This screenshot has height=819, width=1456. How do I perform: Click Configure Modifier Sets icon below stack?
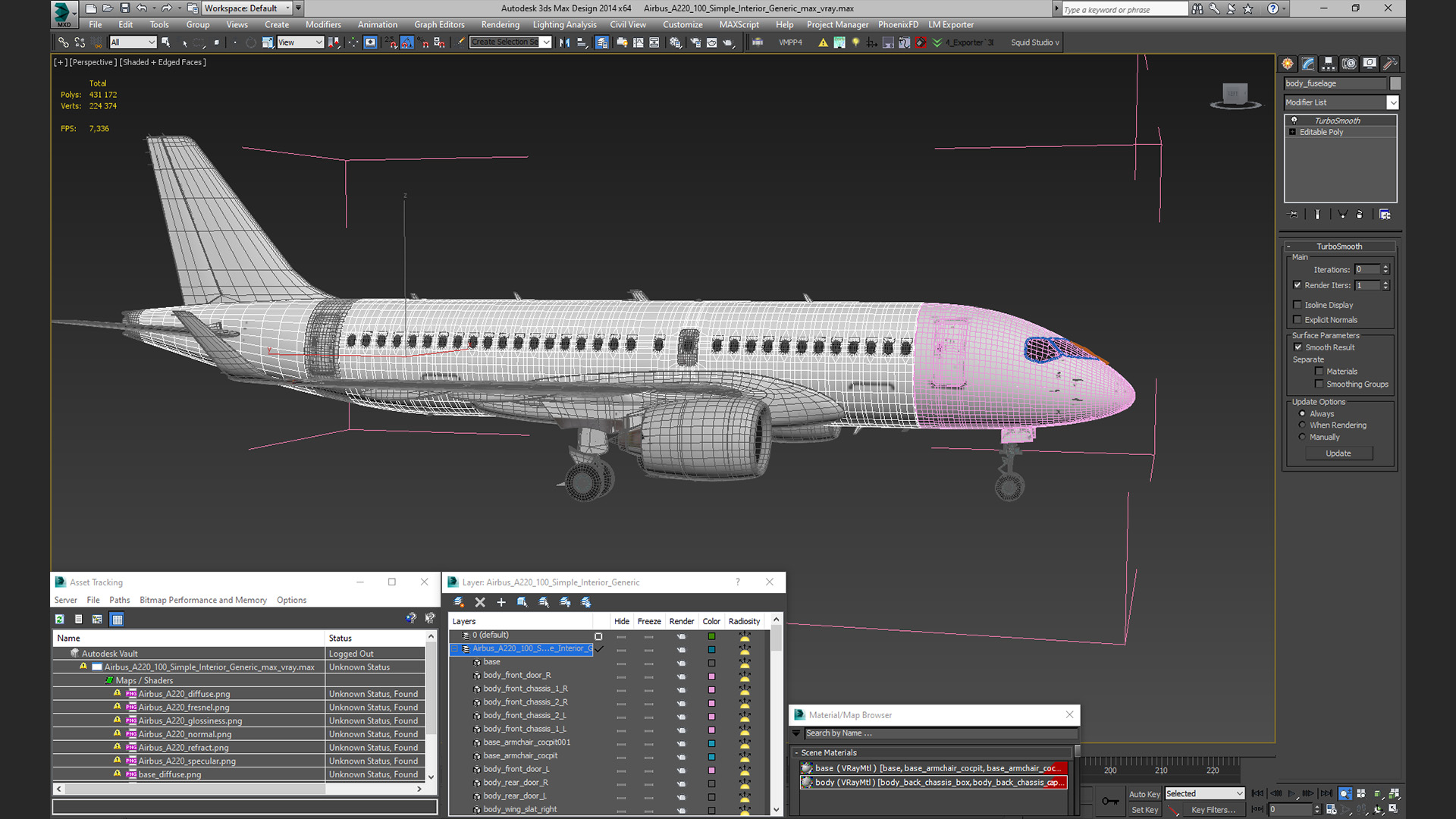pos(1385,215)
